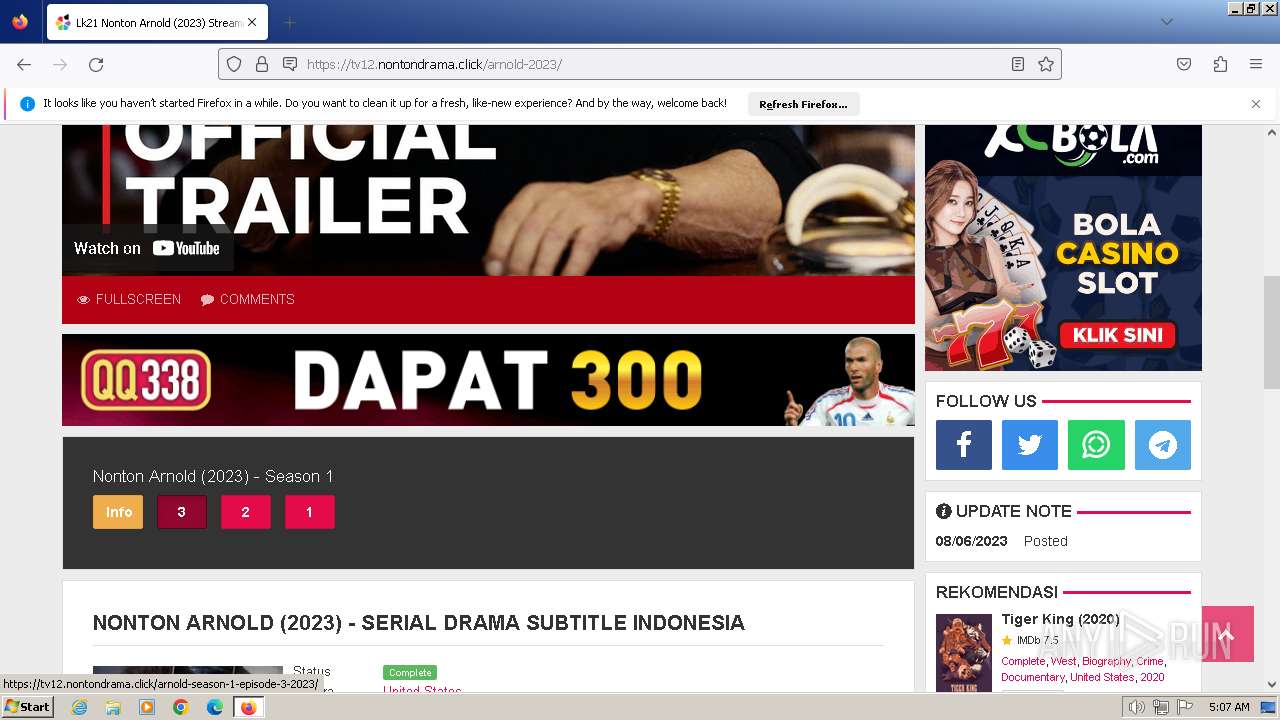Viewport: 1280px width, 720px height.
Task: Open the site permissions icon in address bar
Action: [x=290, y=64]
